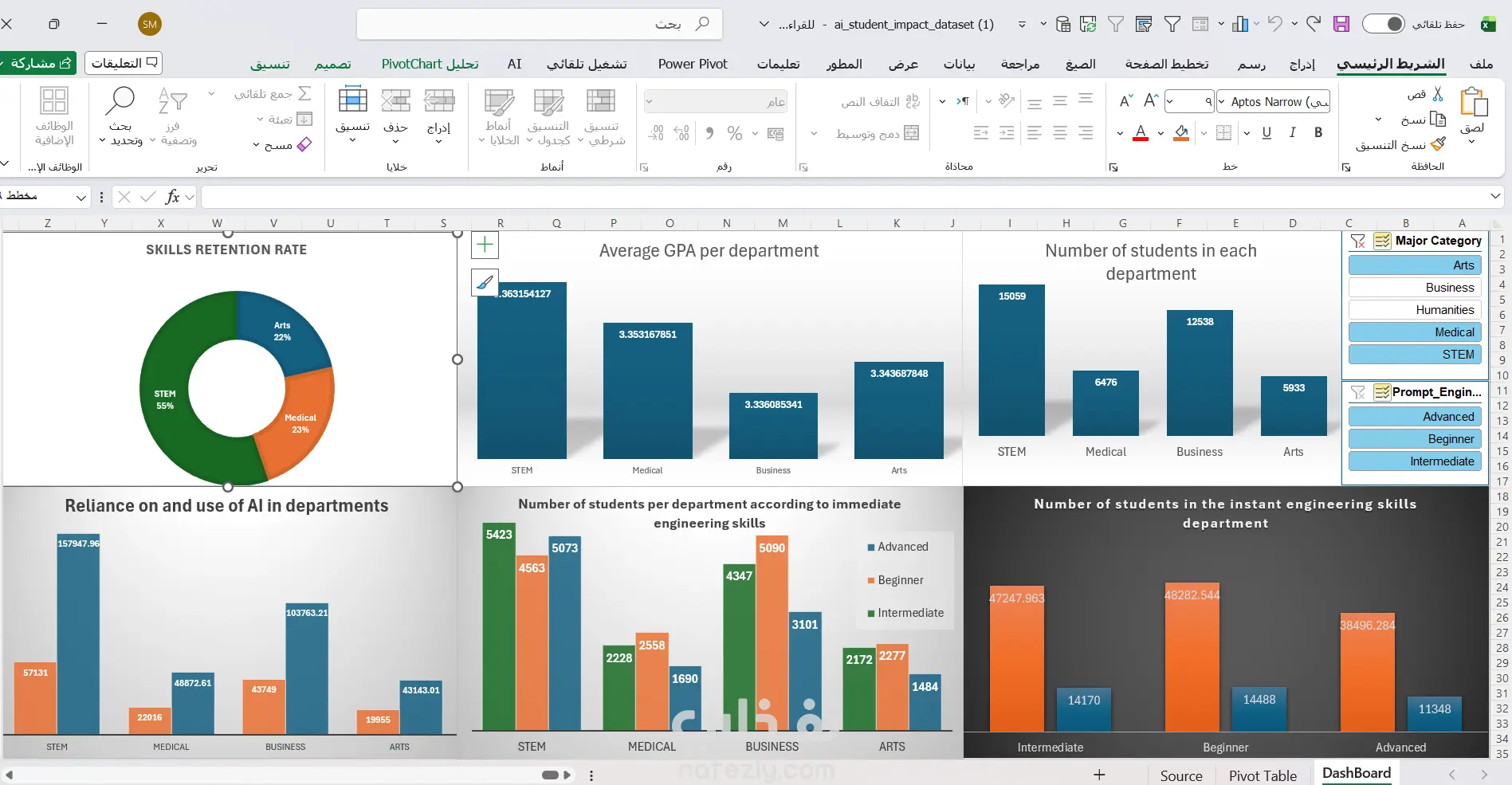Viewport: 1512px width, 785px height.
Task: Select the Format Painter brush icon
Action: [x=1438, y=145]
